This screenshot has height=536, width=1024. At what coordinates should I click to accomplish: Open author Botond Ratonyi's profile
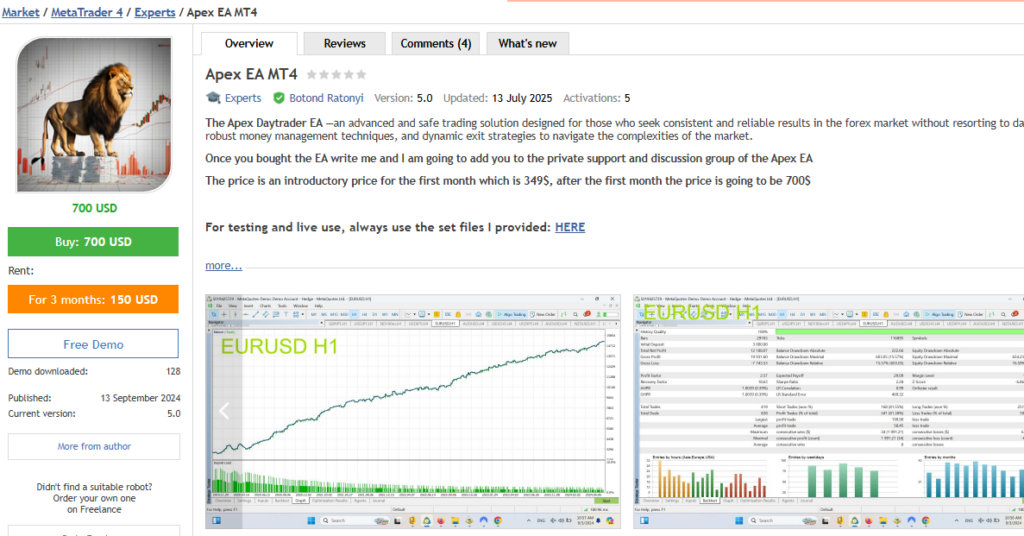coord(326,98)
